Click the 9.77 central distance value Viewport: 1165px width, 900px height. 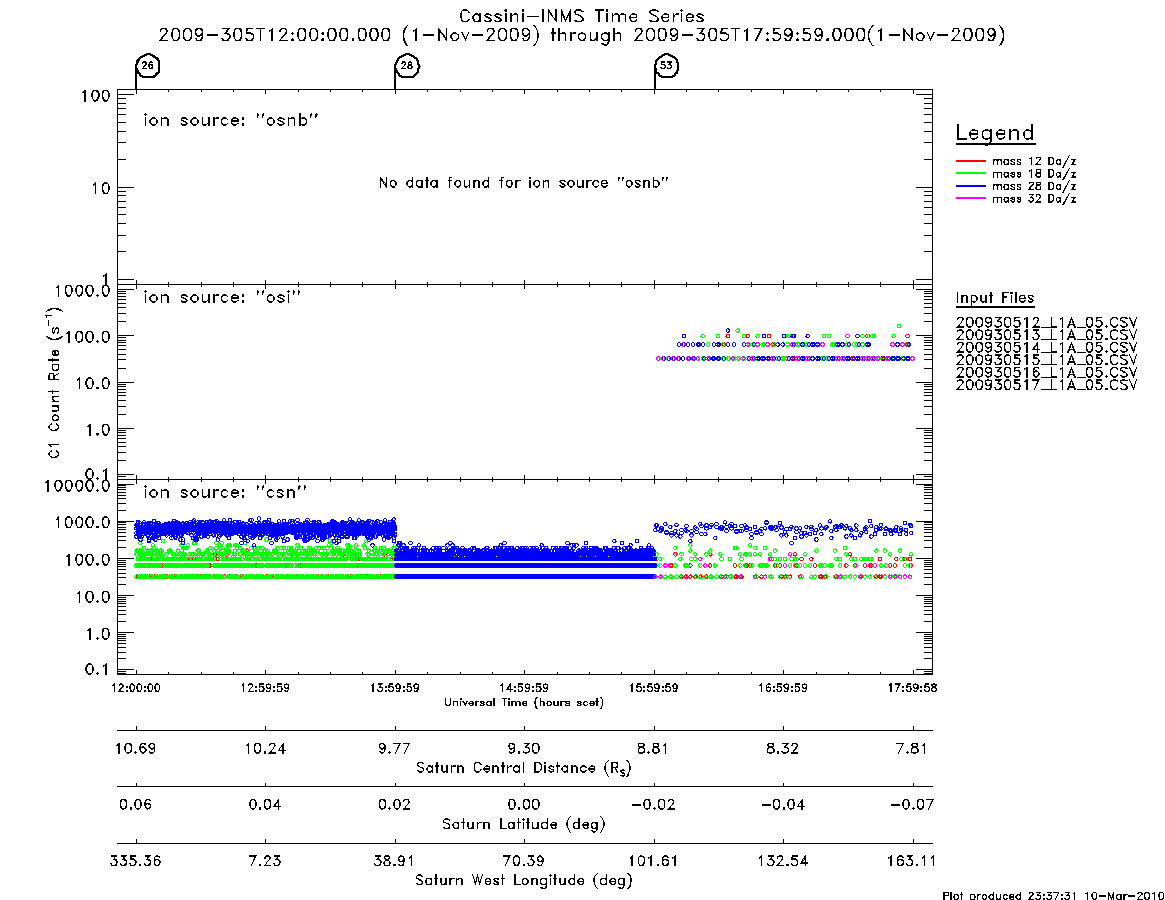click(x=395, y=748)
